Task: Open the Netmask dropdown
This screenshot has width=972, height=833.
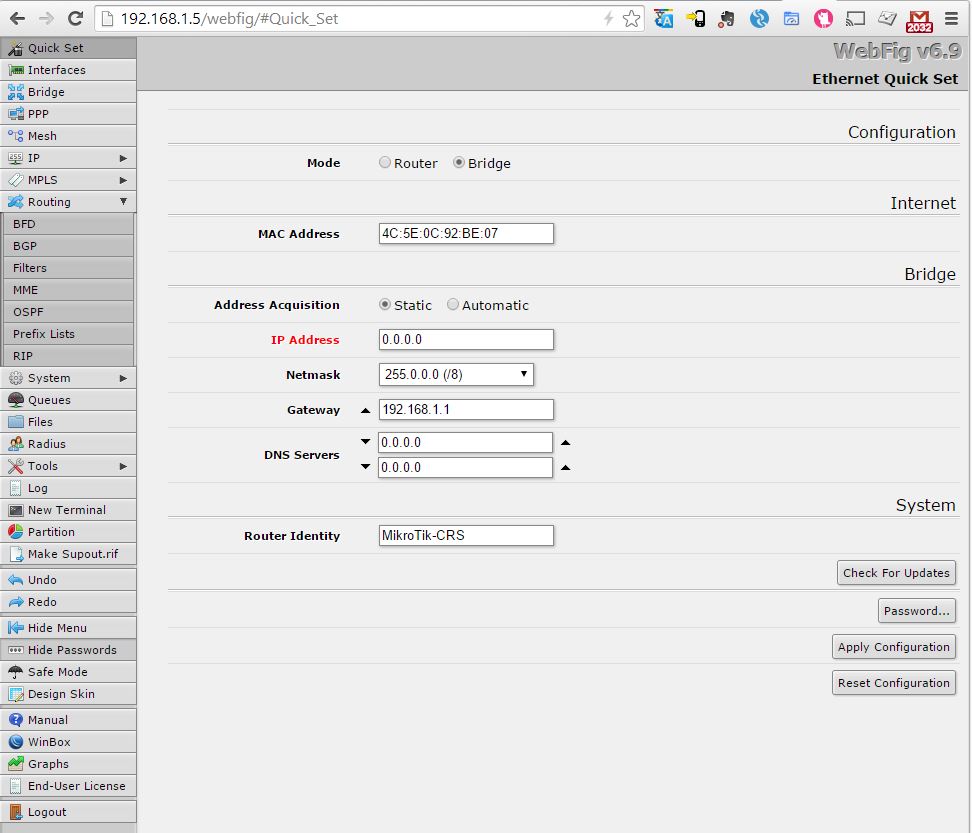Action: point(456,374)
